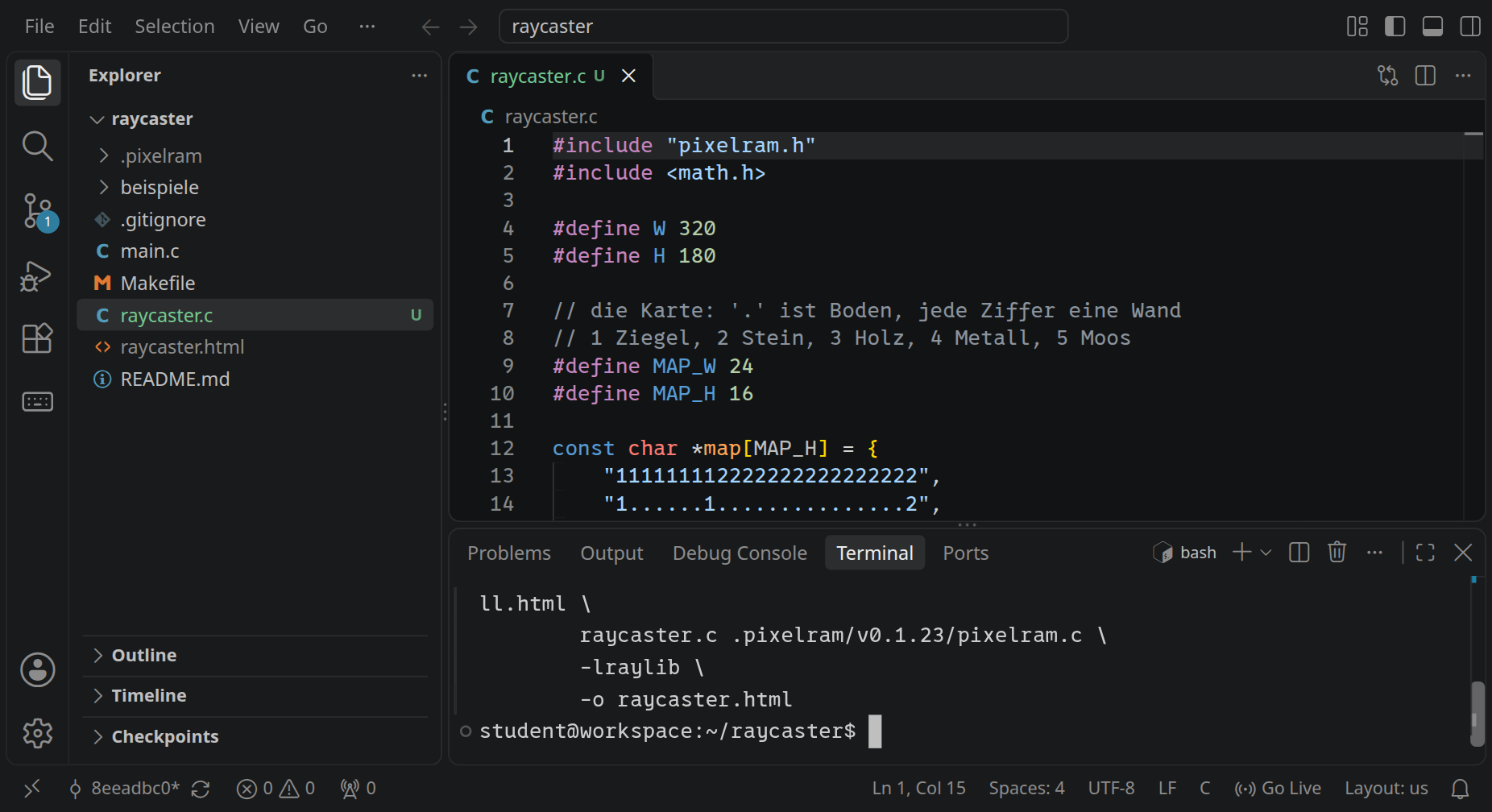
Task: Toggle the primary side bar
Action: (x=1395, y=27)
